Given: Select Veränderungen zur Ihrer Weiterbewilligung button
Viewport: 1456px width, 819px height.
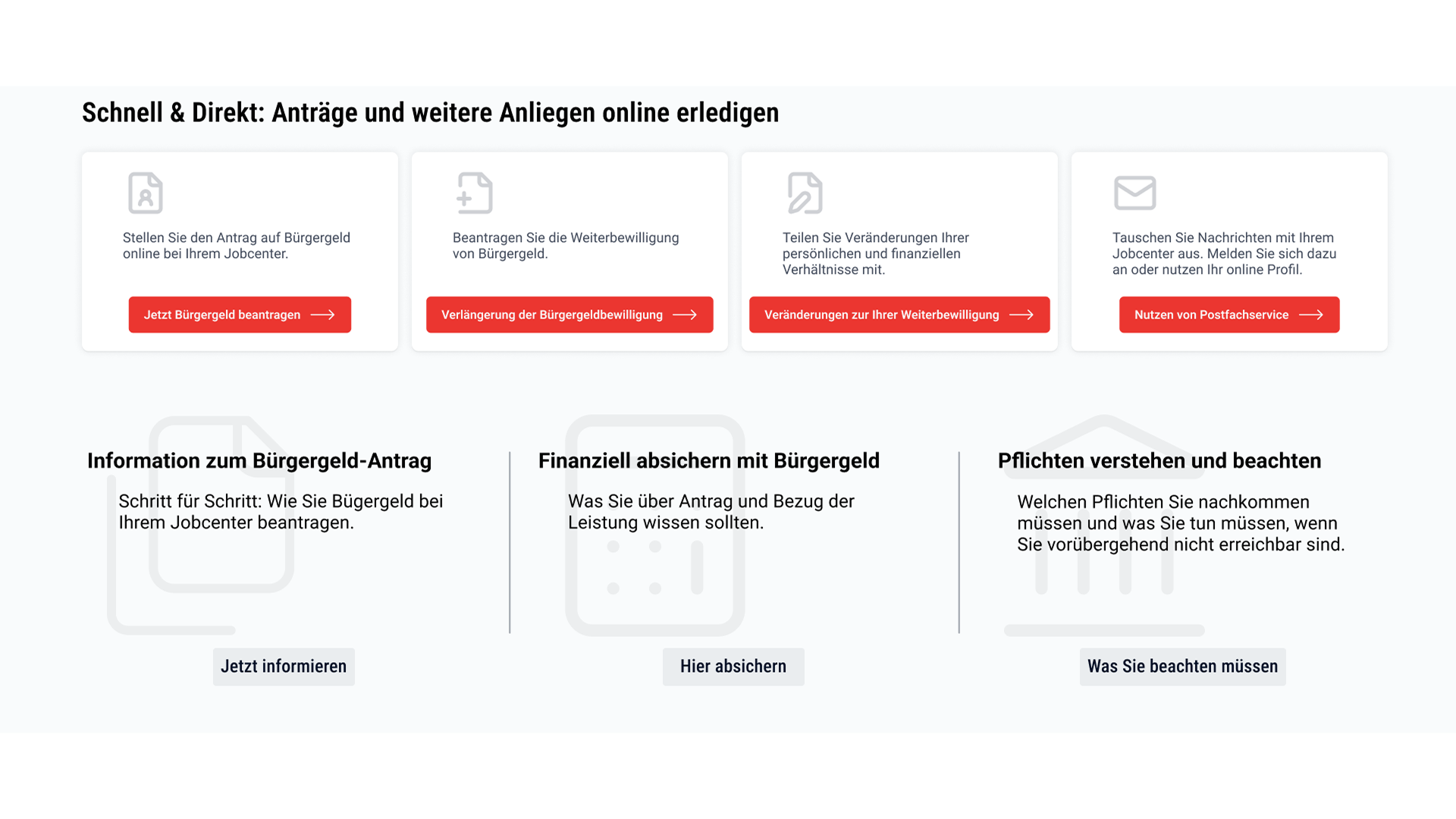Looking at the screenshot, I should (899, 315).
